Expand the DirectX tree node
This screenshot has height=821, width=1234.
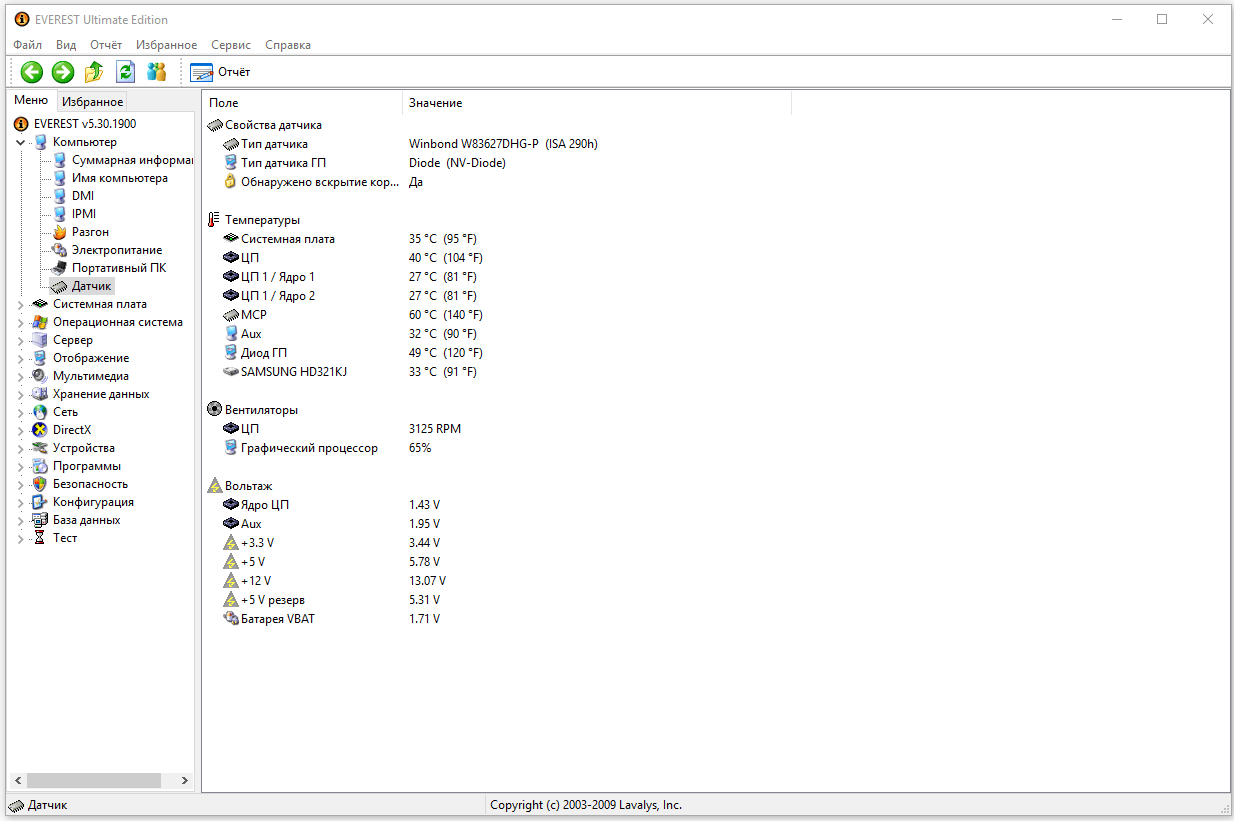click(21, 430)
